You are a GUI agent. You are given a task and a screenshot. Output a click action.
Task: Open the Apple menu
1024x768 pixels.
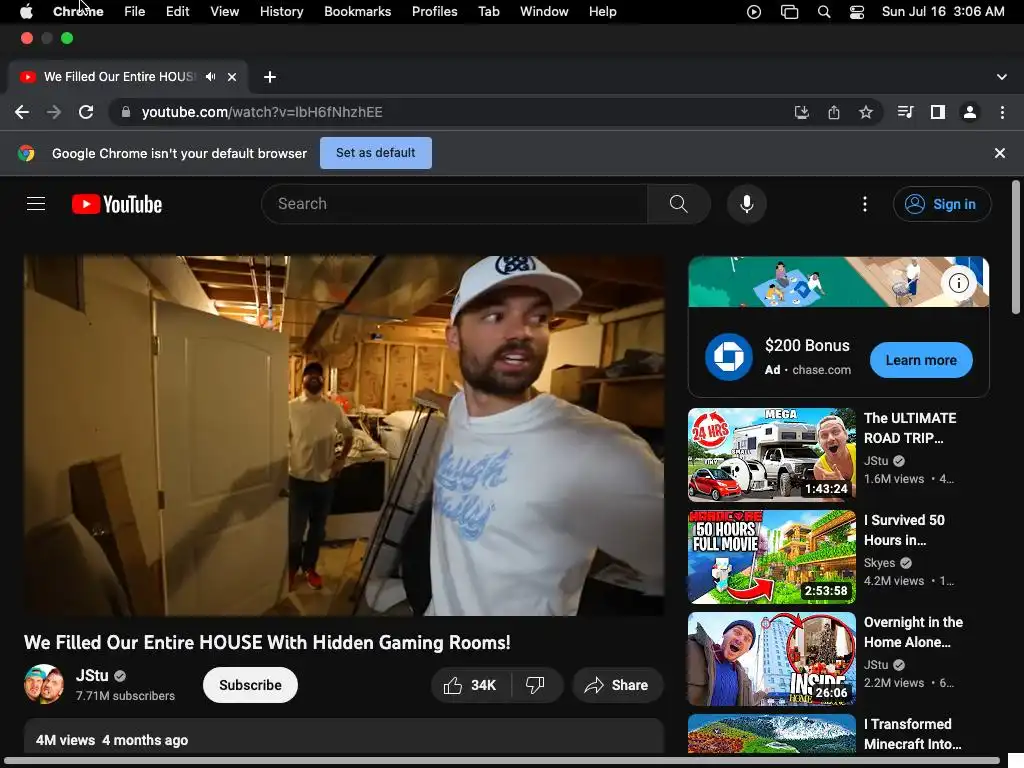pos(26,12)
